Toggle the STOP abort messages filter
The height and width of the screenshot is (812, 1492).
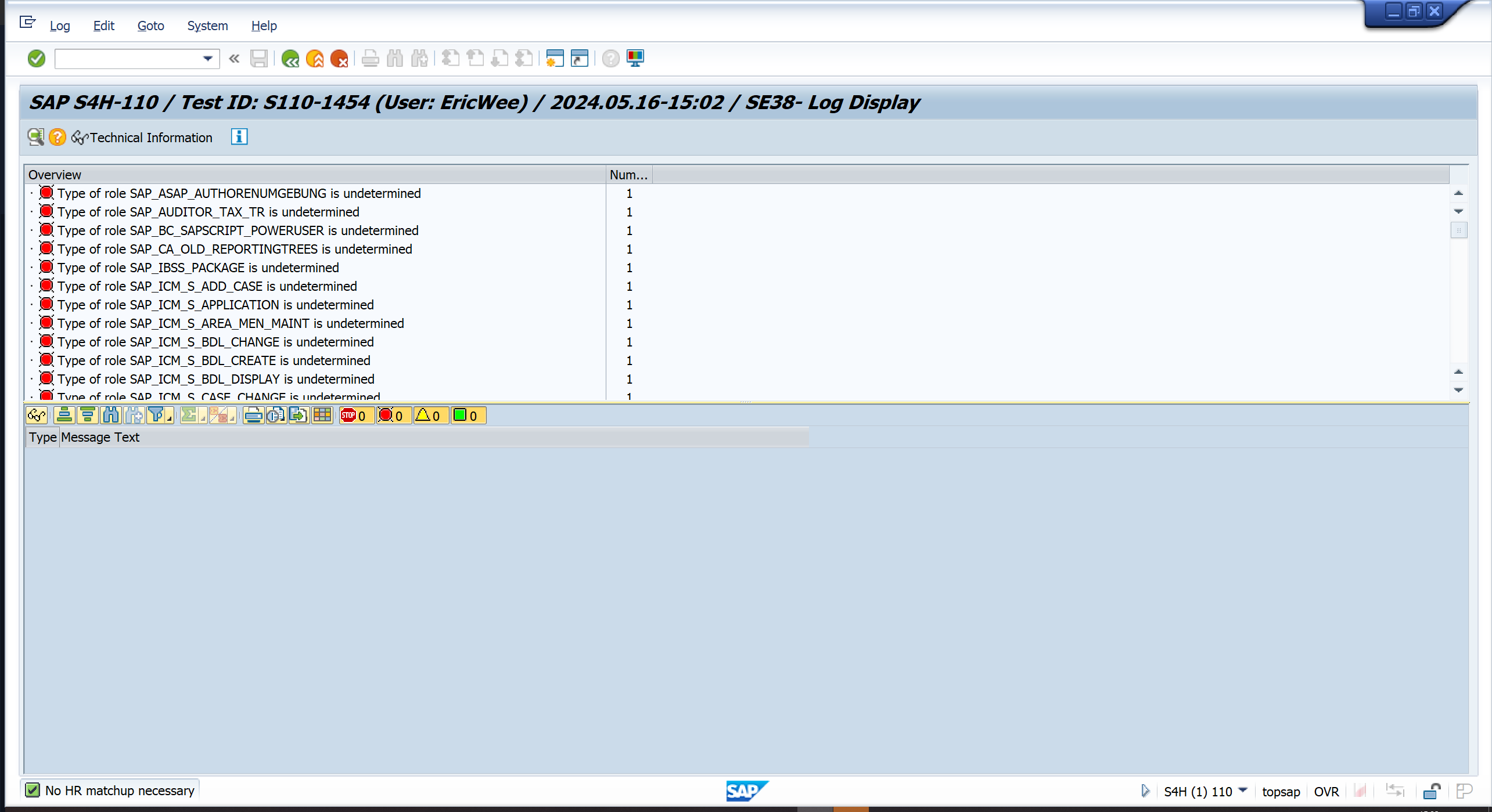(x=355, y=415)
